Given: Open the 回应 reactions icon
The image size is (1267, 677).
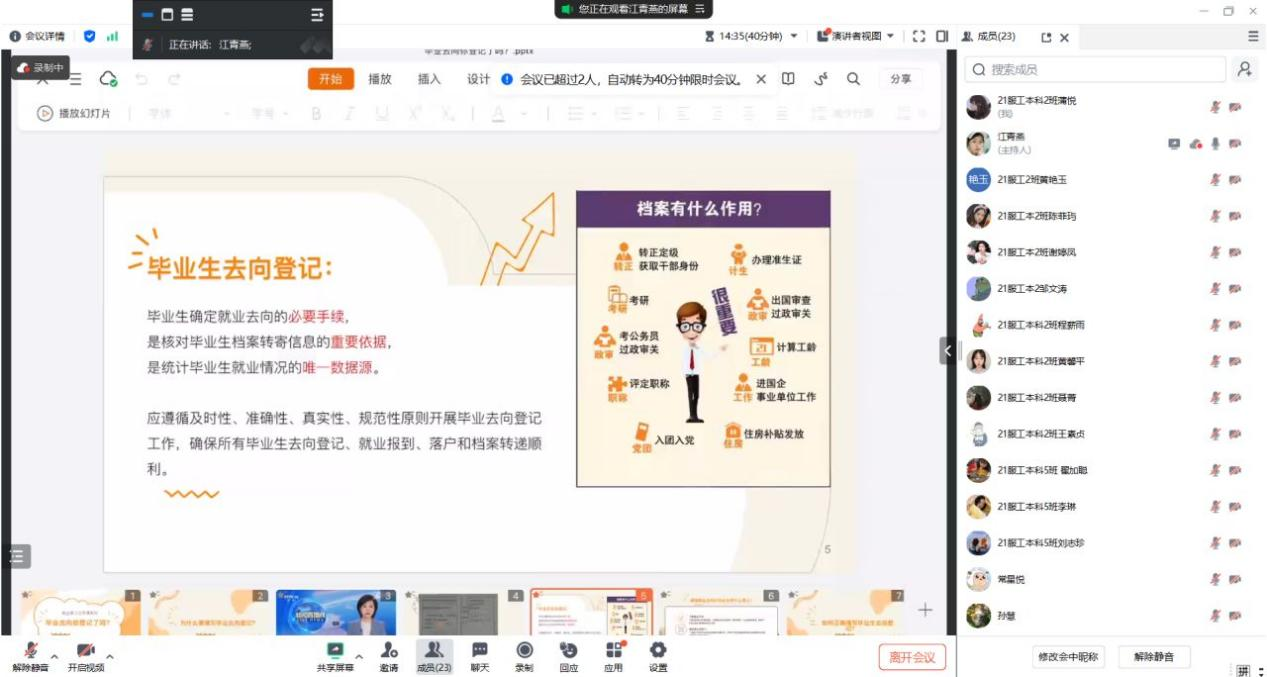Looking at the screenshot, I should click(x=568, y=652).
